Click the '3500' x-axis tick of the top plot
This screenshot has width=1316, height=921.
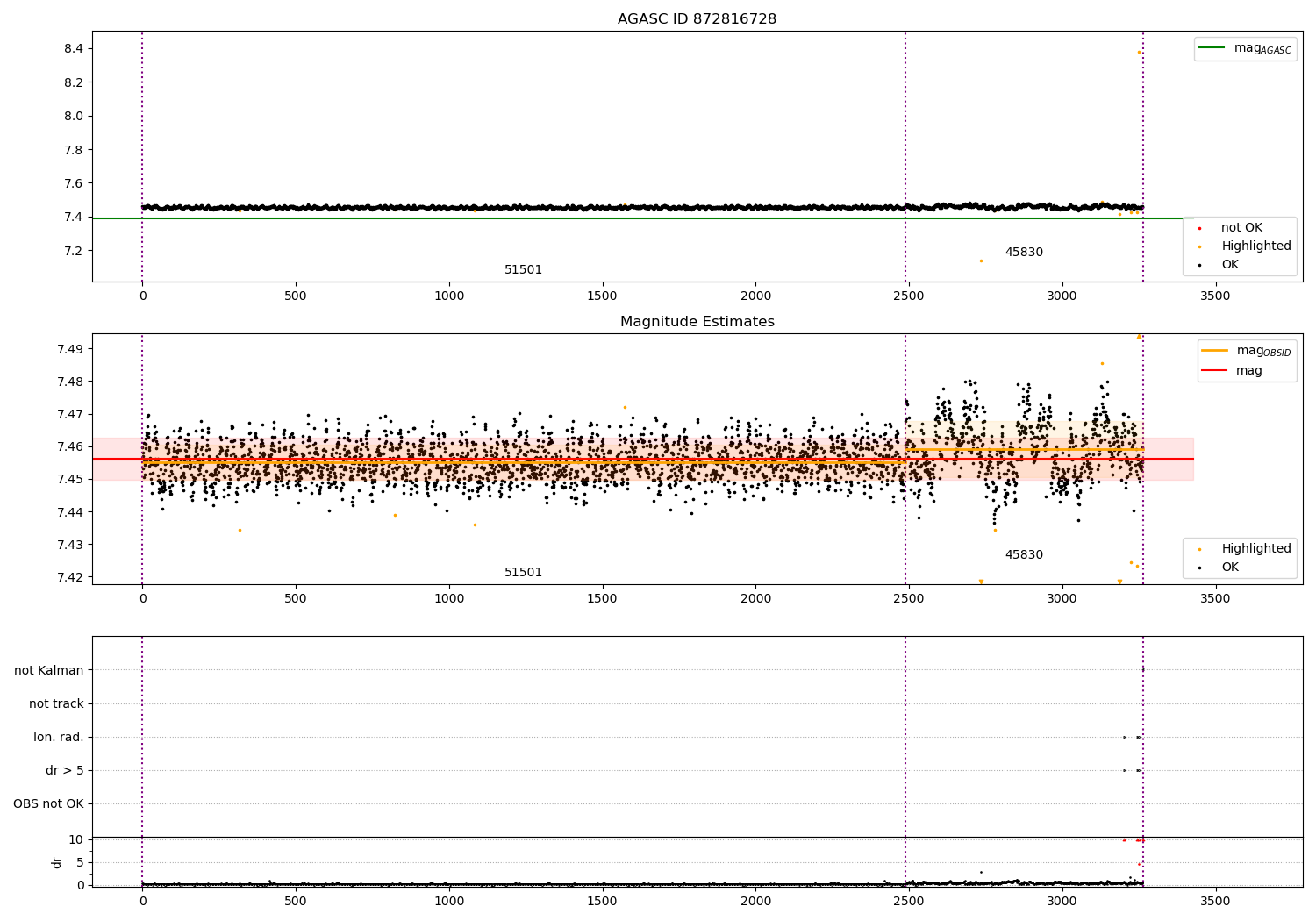coord(1215,296)
